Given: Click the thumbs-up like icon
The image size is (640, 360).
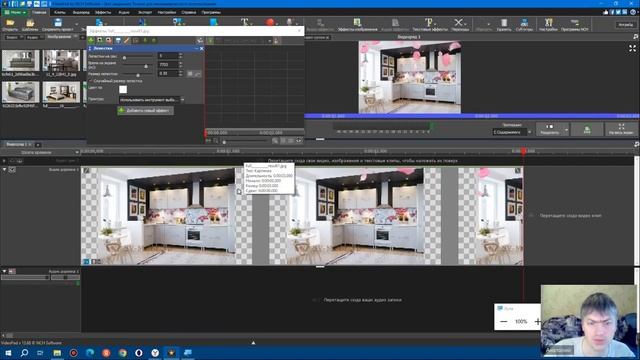Looking at the screenshot, I should [x=605, y=12].
